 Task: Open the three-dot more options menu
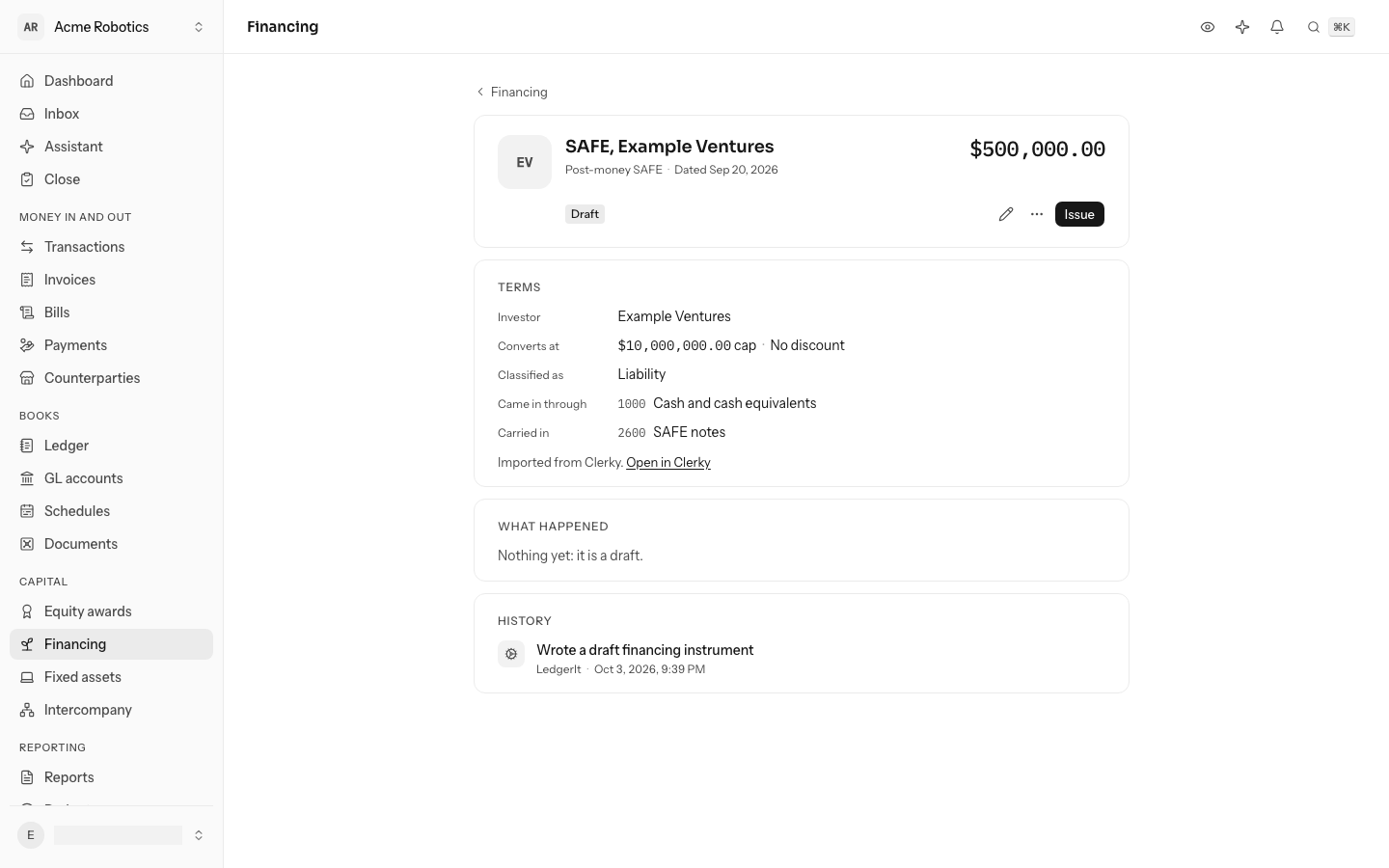(x=1037, y=214)
